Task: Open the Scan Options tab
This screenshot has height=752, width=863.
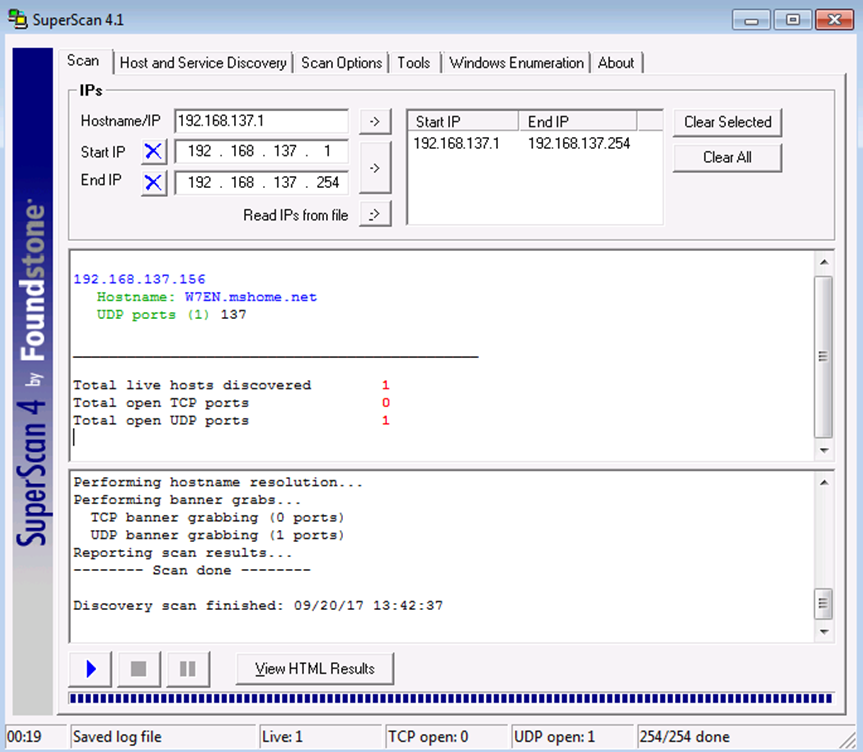Action: click(x=341, y=63)
